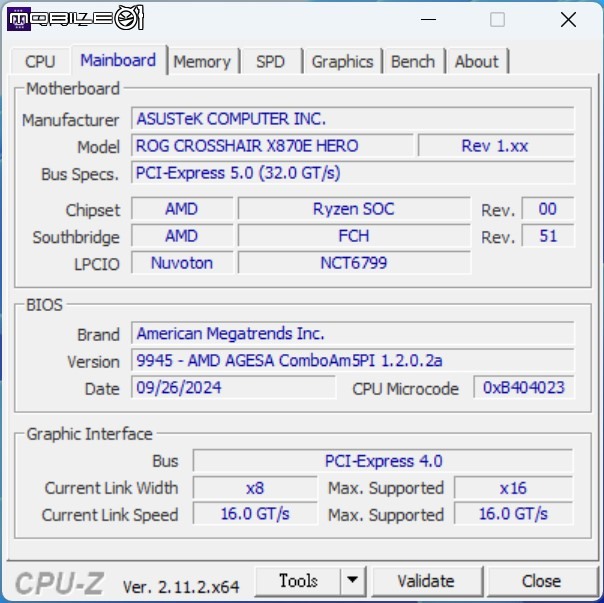Screen dimensions: 604x603
Task: Click the Current Link Width x8 value
Action: 255,488
